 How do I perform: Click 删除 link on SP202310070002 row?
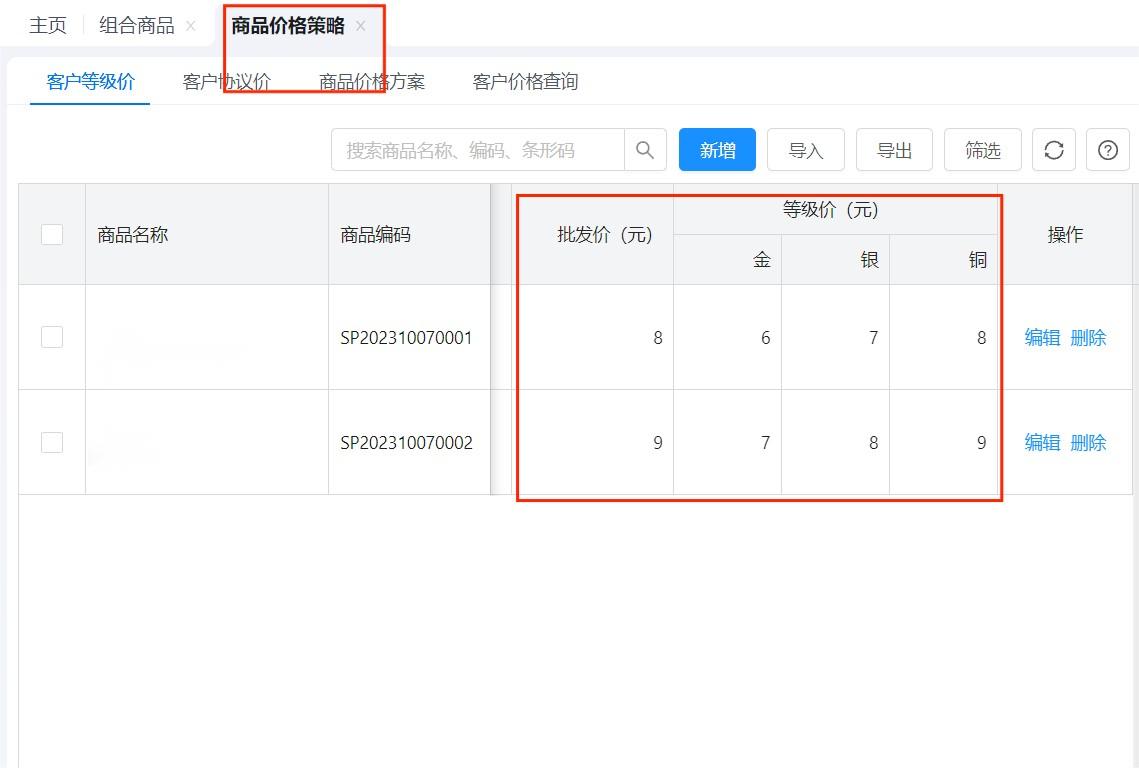click(1090, 442)
